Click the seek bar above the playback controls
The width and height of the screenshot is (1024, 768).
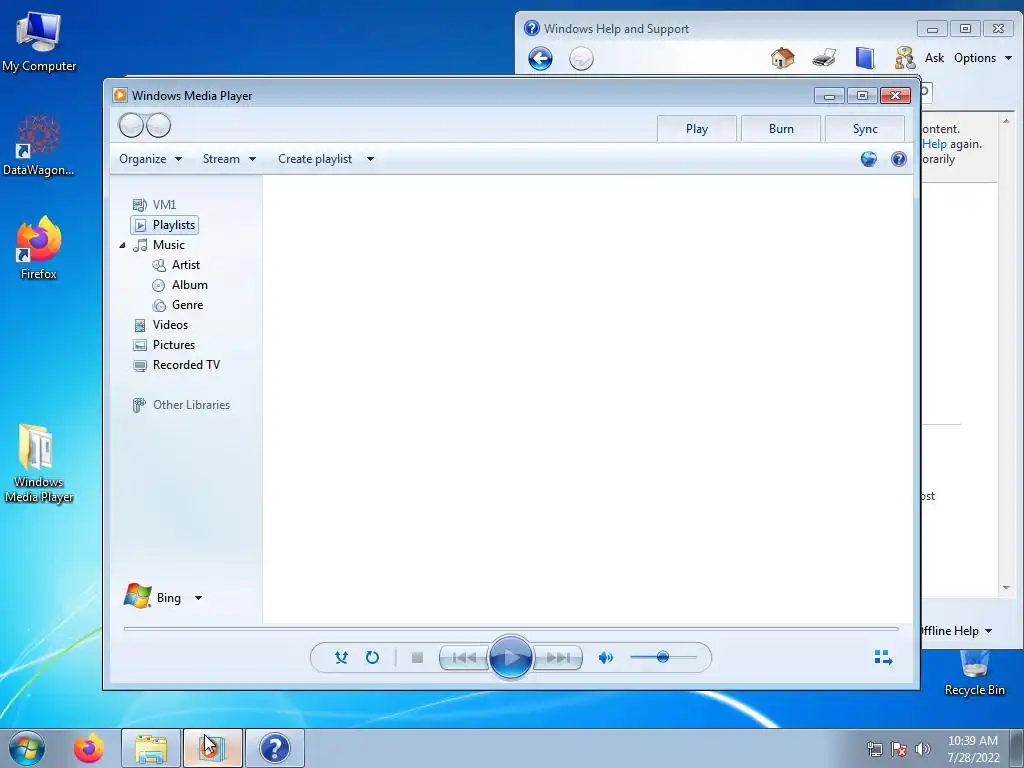[x=511, y=629]
